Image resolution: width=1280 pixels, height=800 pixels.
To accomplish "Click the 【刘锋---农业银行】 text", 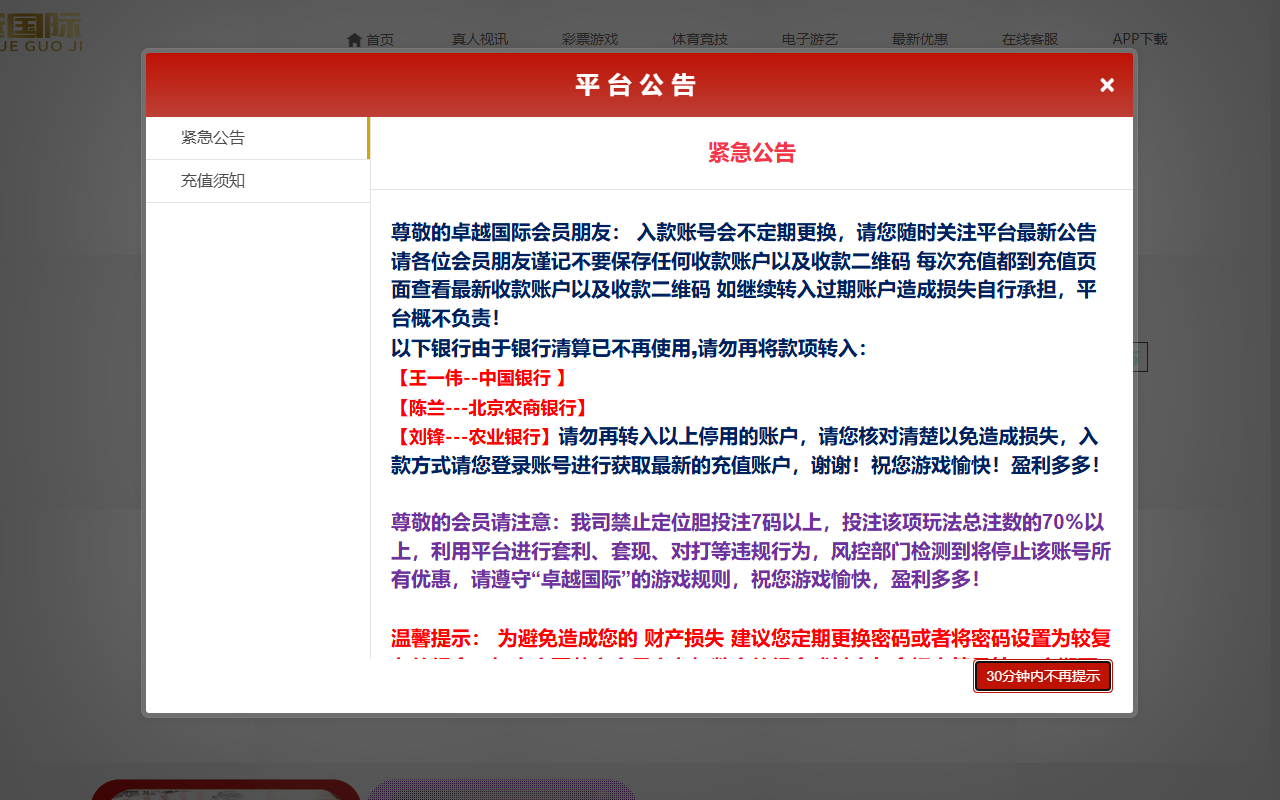I will pyautogui.click(x=472, y=436).
